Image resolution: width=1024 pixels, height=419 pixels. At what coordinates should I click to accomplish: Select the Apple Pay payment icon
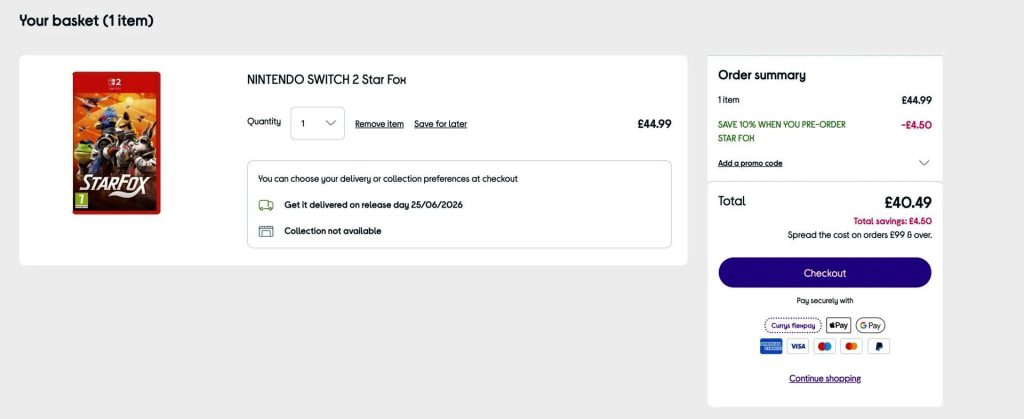[x=839, y=325]
